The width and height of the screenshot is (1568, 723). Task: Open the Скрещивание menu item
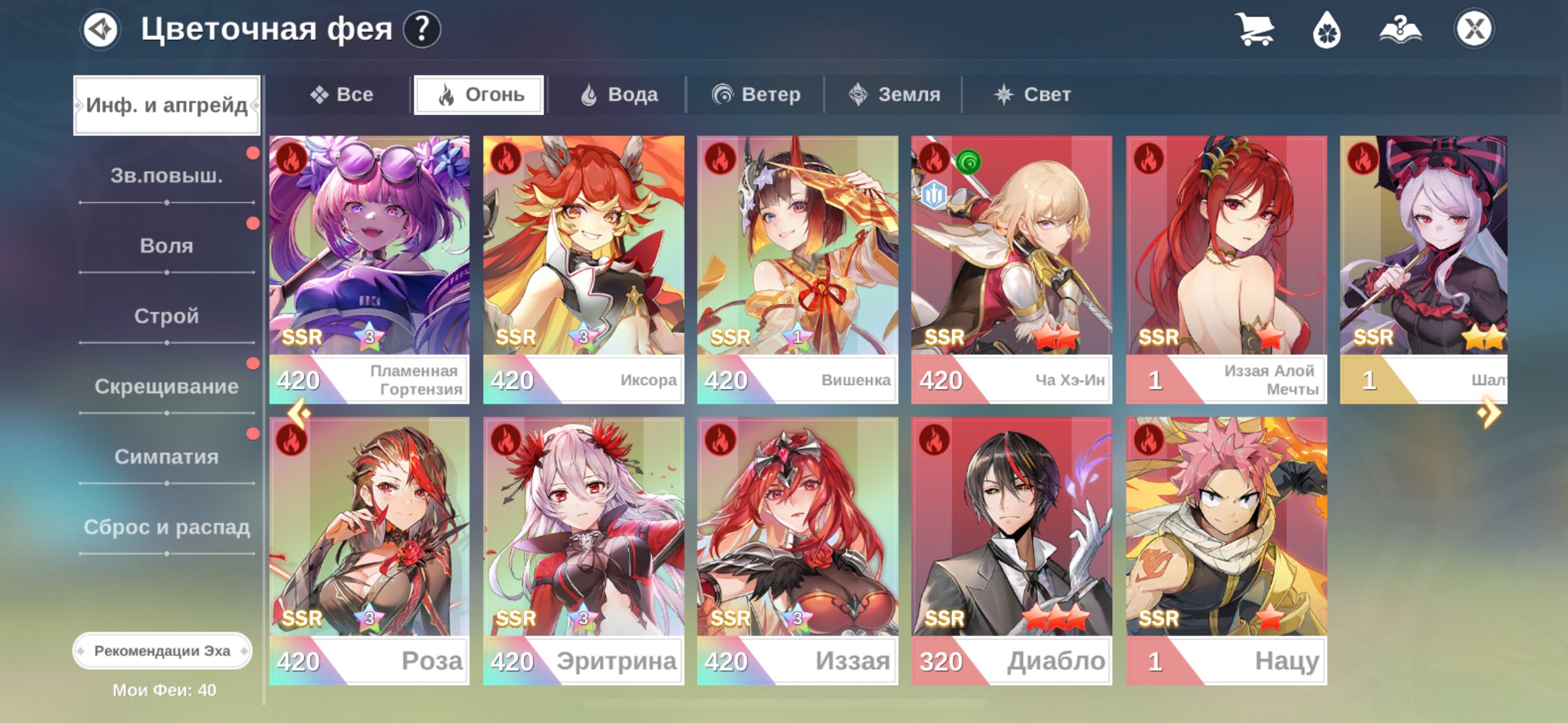coord(166,387)
